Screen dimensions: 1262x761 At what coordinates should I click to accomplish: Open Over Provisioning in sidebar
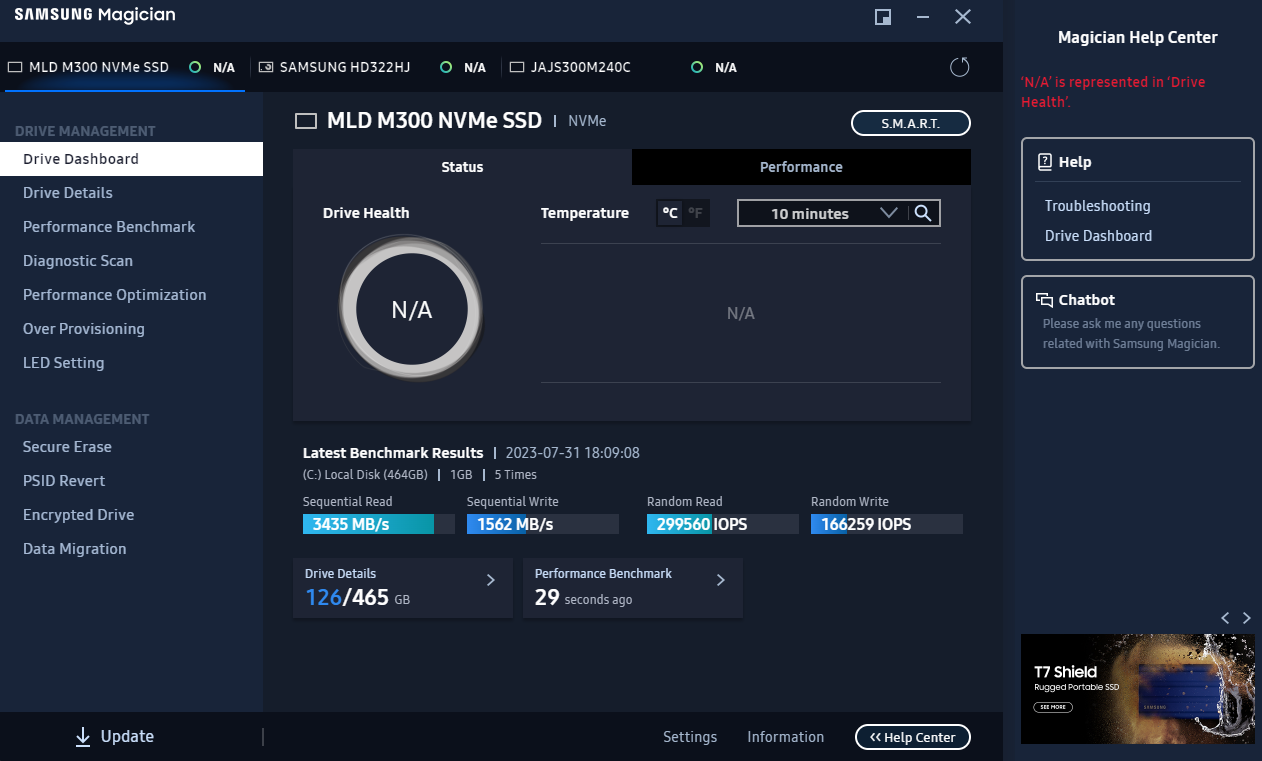click(131, 329)
